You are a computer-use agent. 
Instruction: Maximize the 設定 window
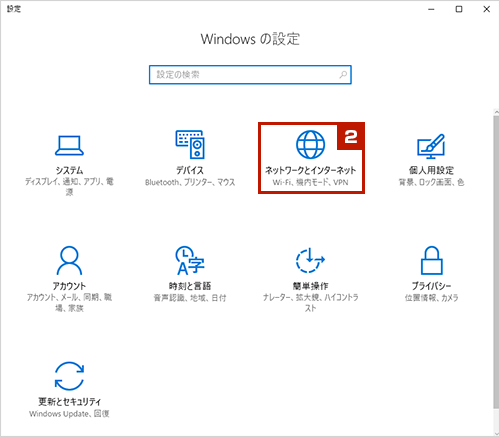459,9
